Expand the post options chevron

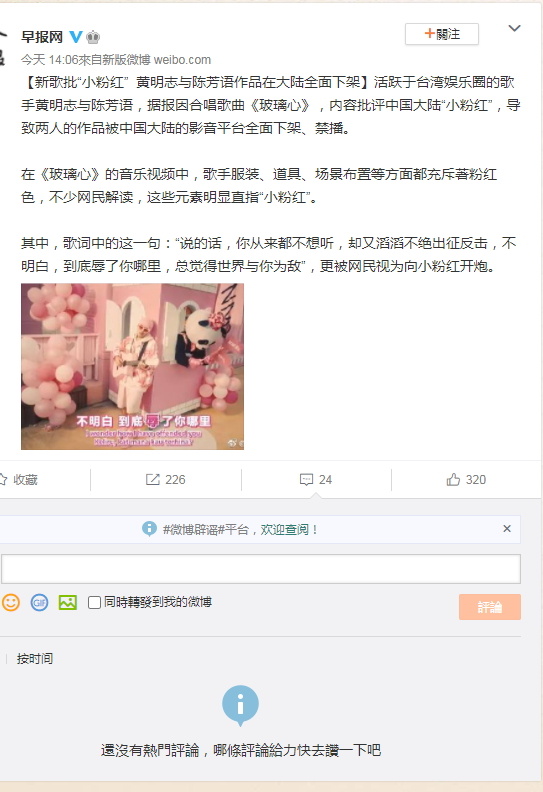pyautogui.click(x=514, y=28)
